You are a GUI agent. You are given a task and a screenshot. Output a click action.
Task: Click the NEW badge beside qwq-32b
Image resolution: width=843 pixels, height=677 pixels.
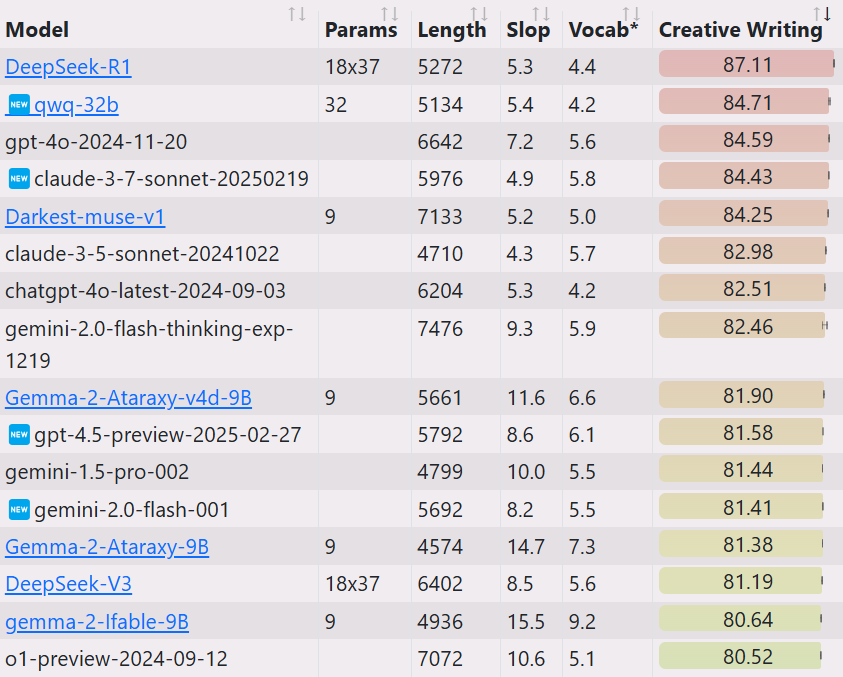[x=19, y=104]
